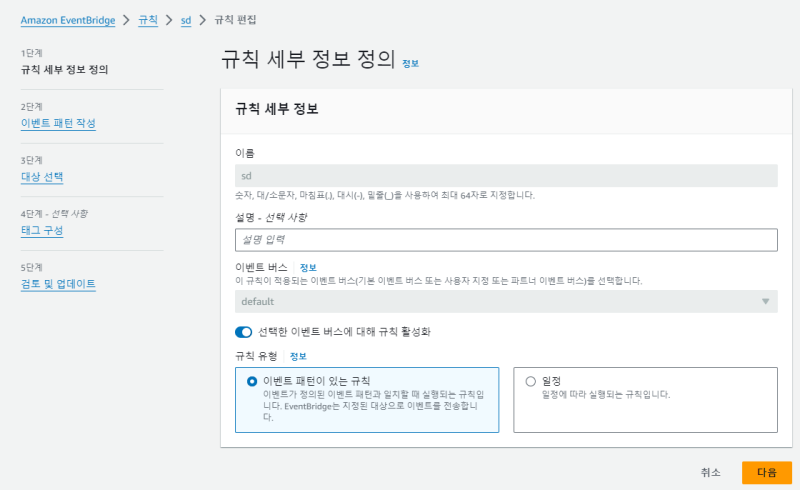Click the orange 다음 button
Image resolution: width=800 pixels, height=490 pixels.
tap(766, 472)
